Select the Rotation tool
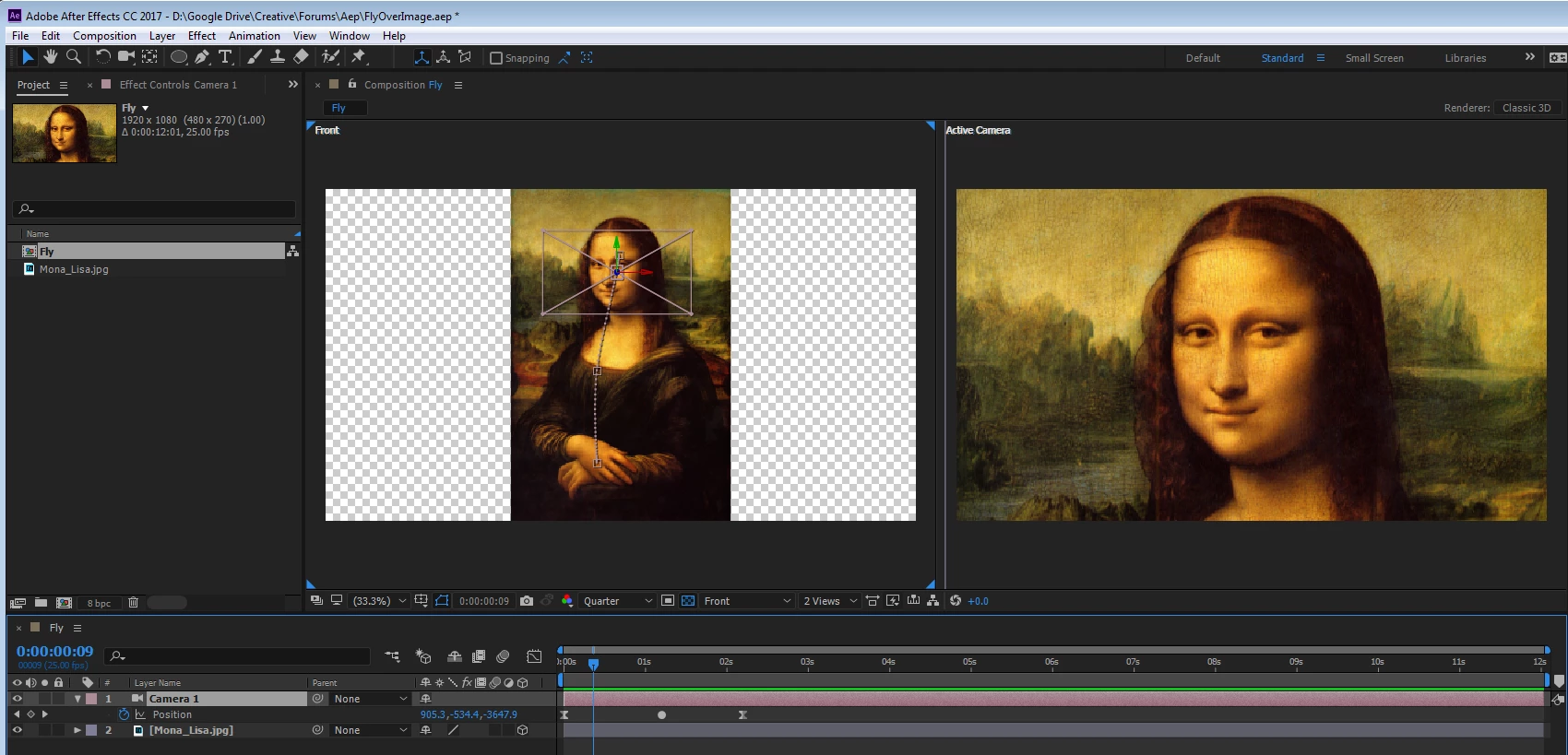 [x=102, y=57]
